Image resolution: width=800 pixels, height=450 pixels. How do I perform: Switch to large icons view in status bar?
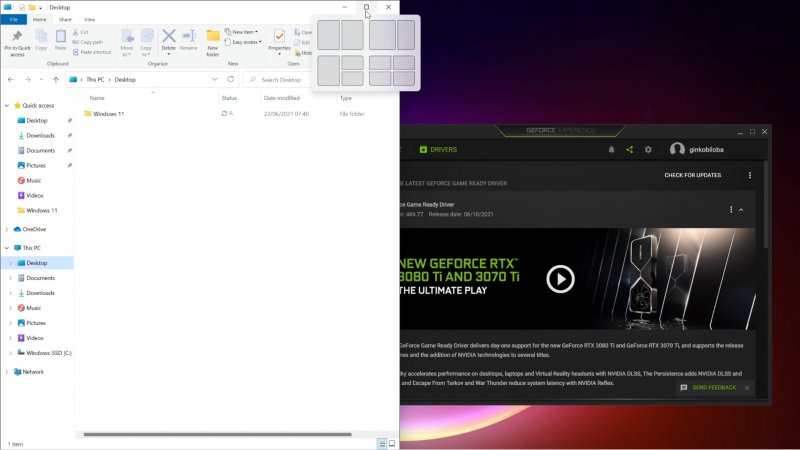(x=392, y=443)
